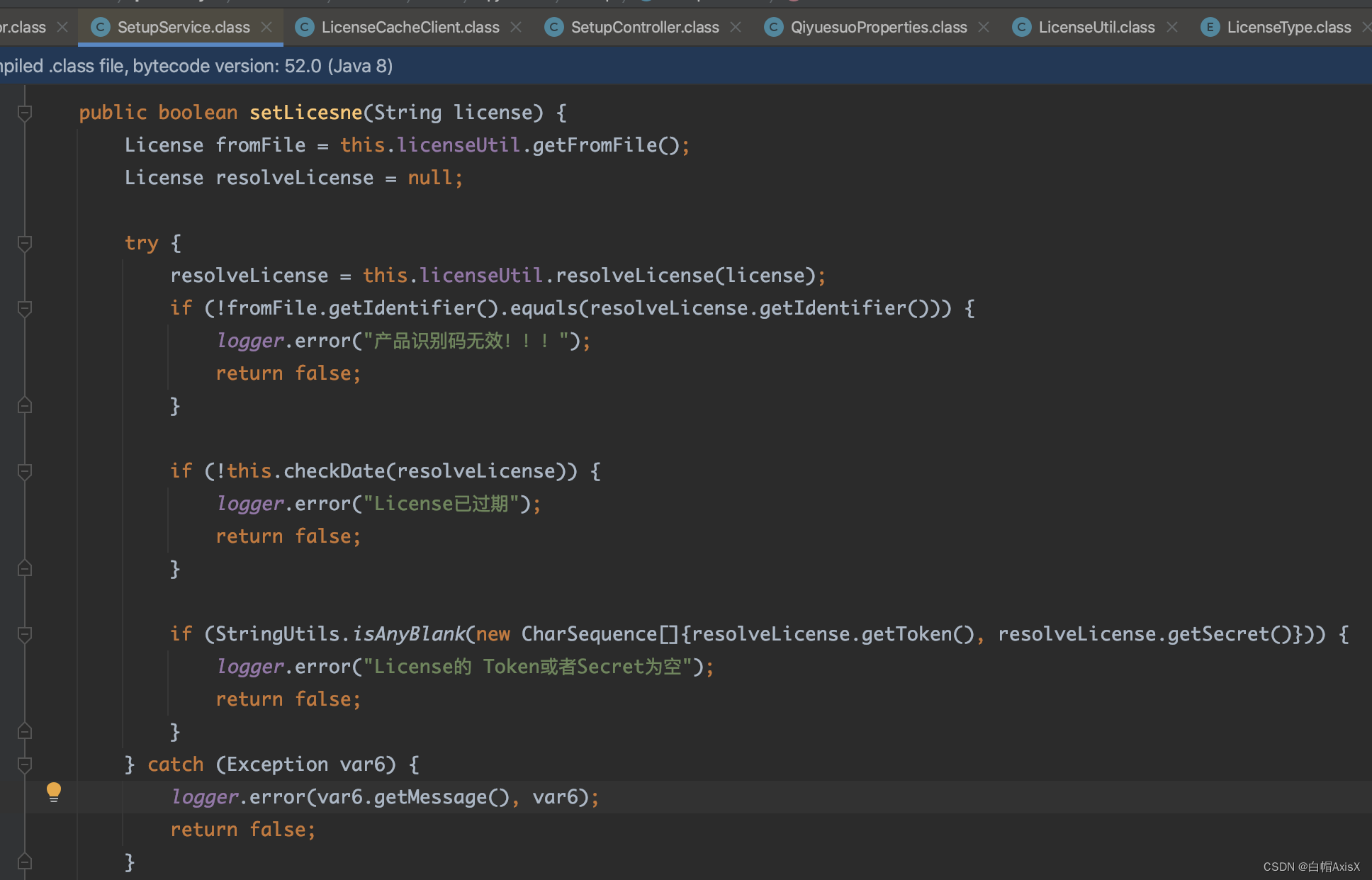
Task: Switch to the SetupController.class tab
Action: point(644,27)
